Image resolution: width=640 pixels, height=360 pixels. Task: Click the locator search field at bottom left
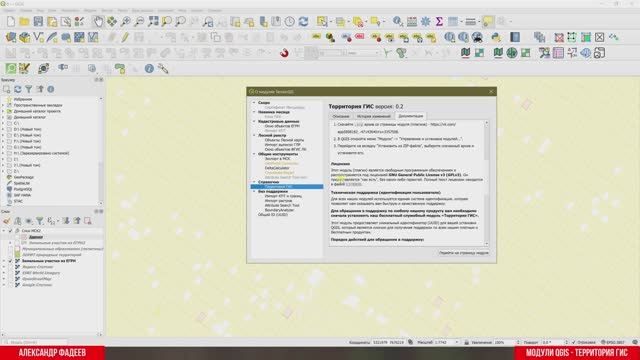35,342
